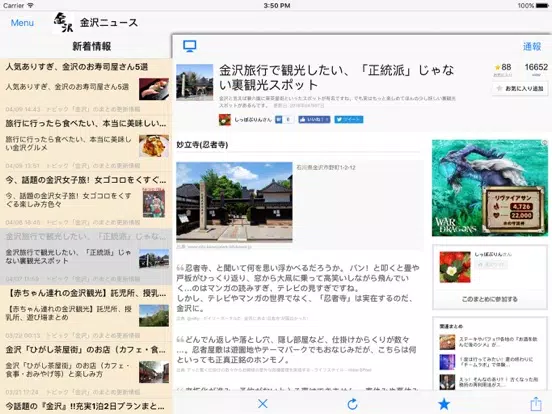This screenshot has width=552, height=414.
Task: Tap the blue star favorite icon
Action: (x=444, y=404)
